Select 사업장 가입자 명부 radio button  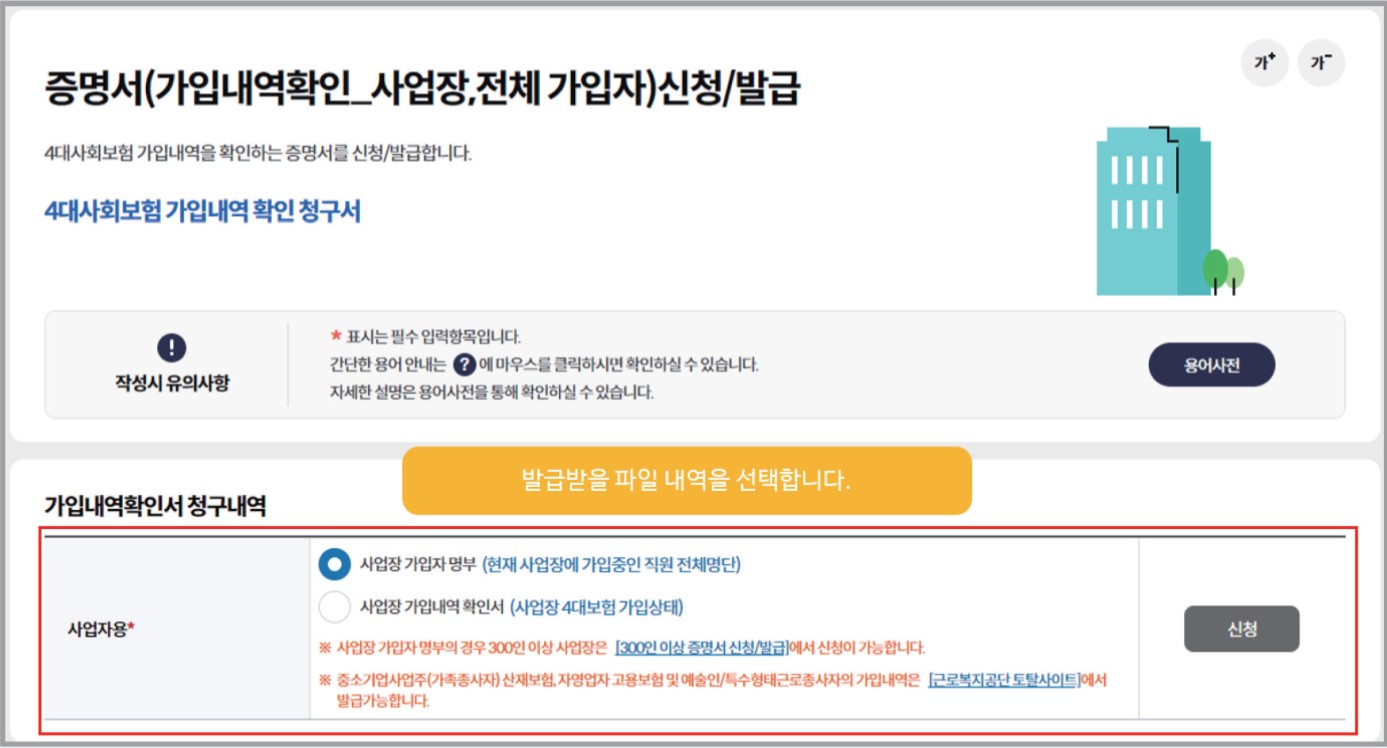click(334, 564)
